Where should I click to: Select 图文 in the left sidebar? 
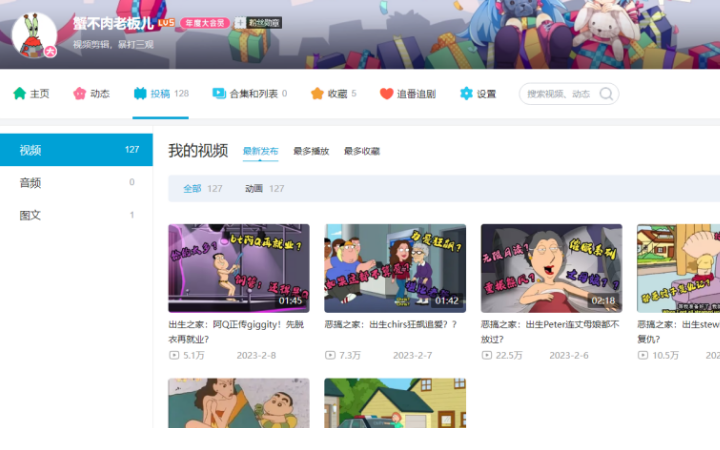[76, 215]
